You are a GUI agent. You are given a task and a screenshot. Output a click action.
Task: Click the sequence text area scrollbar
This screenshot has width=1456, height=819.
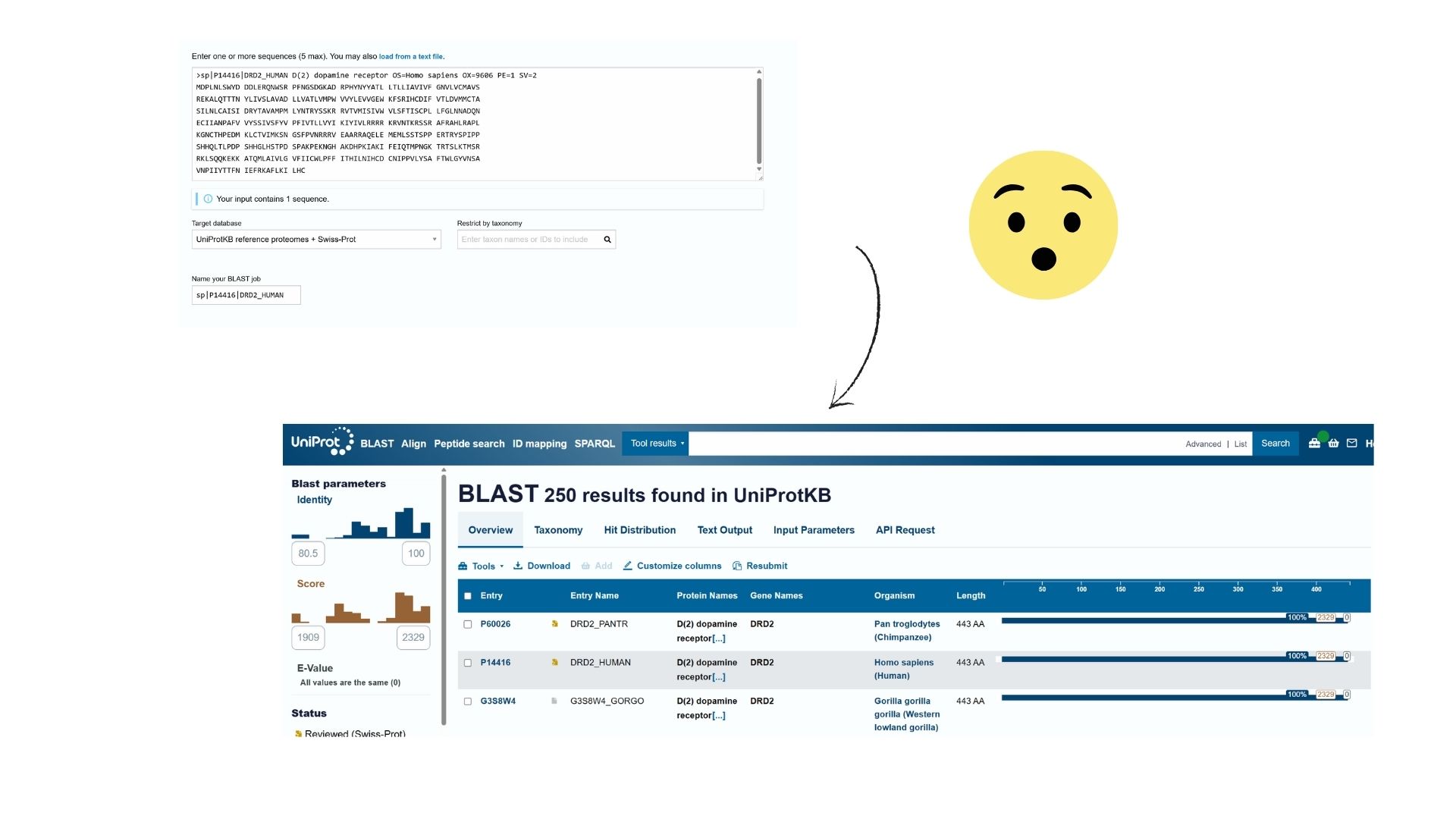(759, 121)
